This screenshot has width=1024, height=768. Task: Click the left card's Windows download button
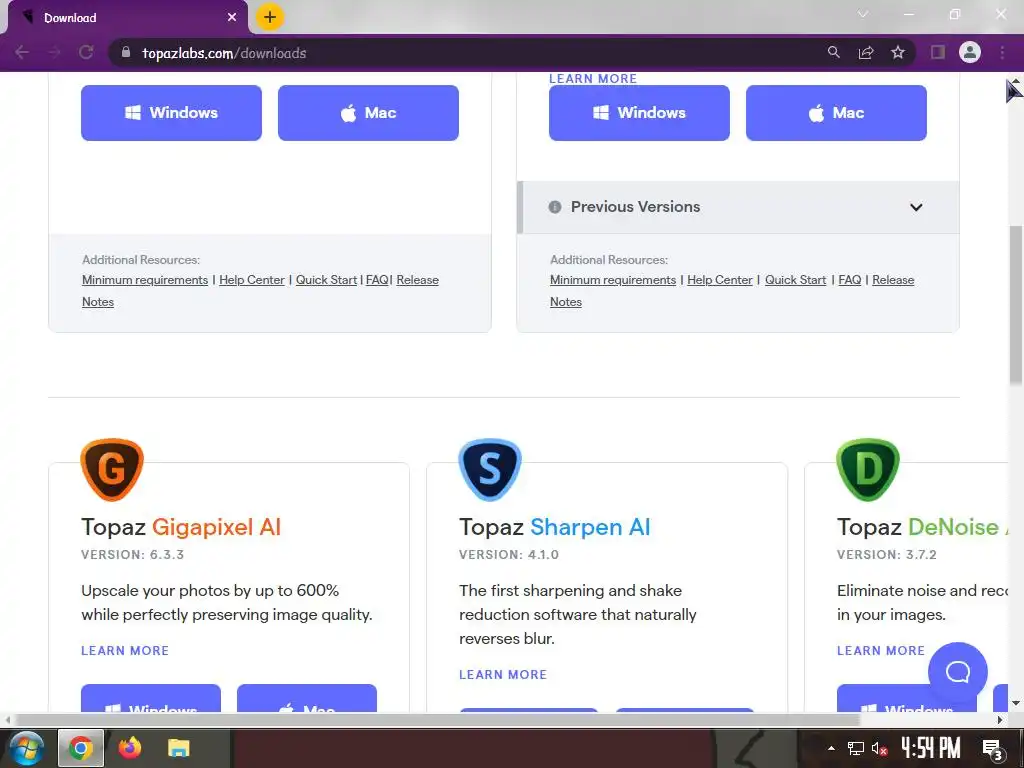171,112
